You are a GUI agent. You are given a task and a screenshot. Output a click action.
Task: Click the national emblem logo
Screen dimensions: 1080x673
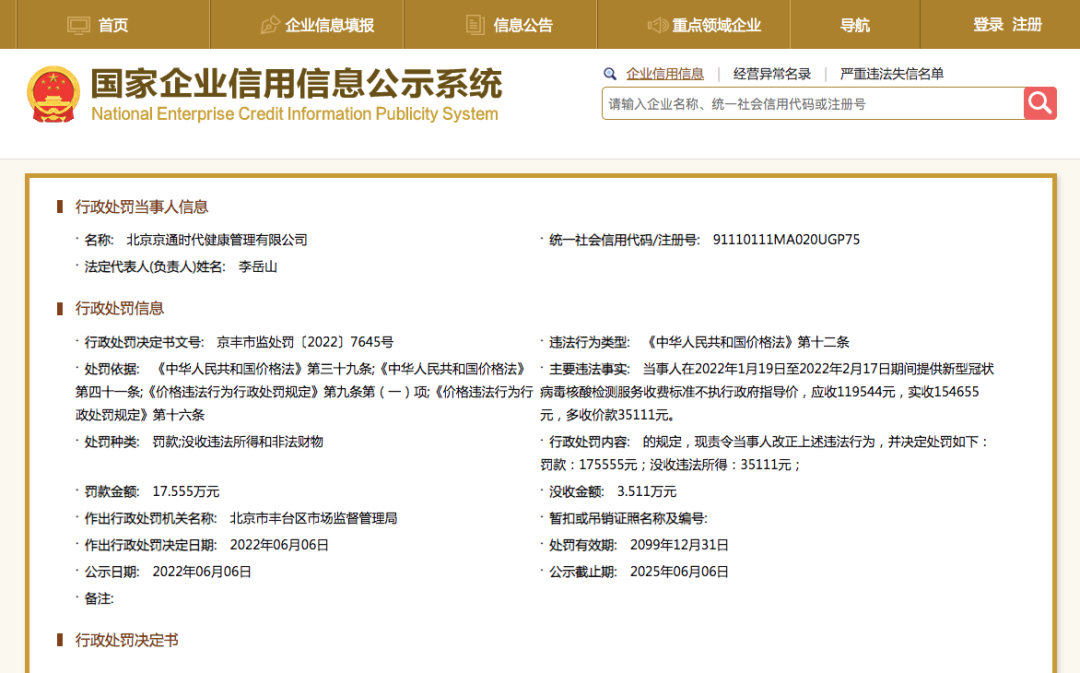click(x=53, y=95)
